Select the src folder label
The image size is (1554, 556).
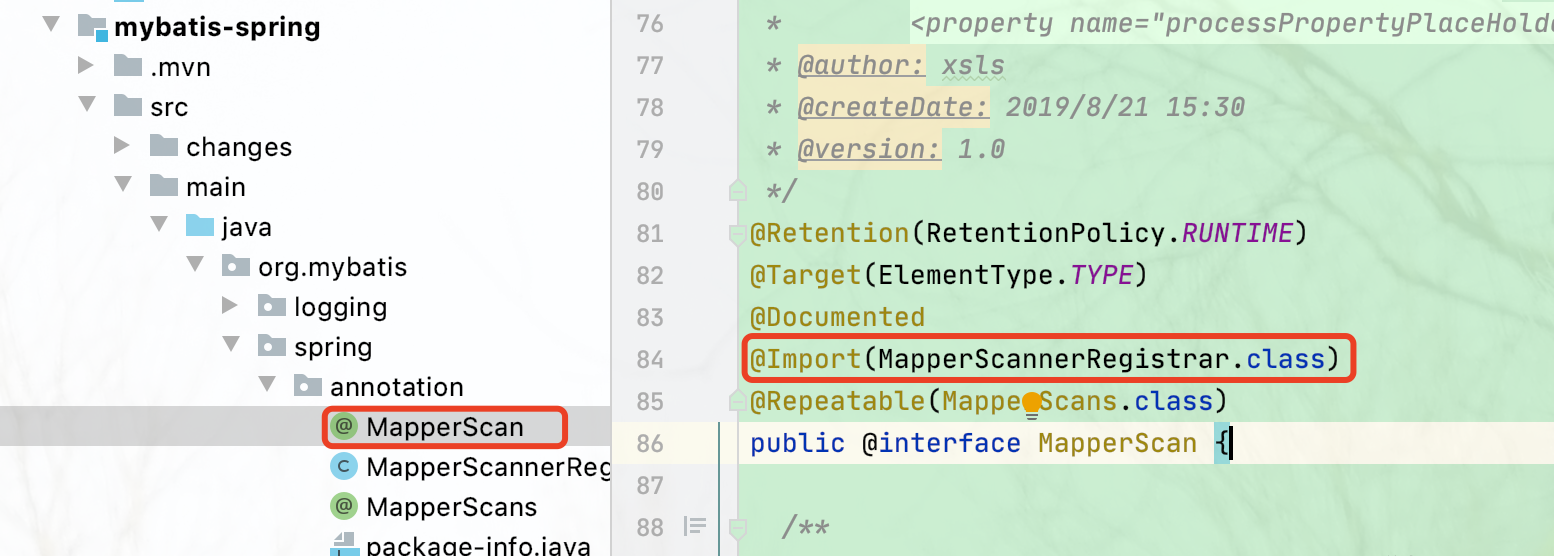tap(169, 107)
